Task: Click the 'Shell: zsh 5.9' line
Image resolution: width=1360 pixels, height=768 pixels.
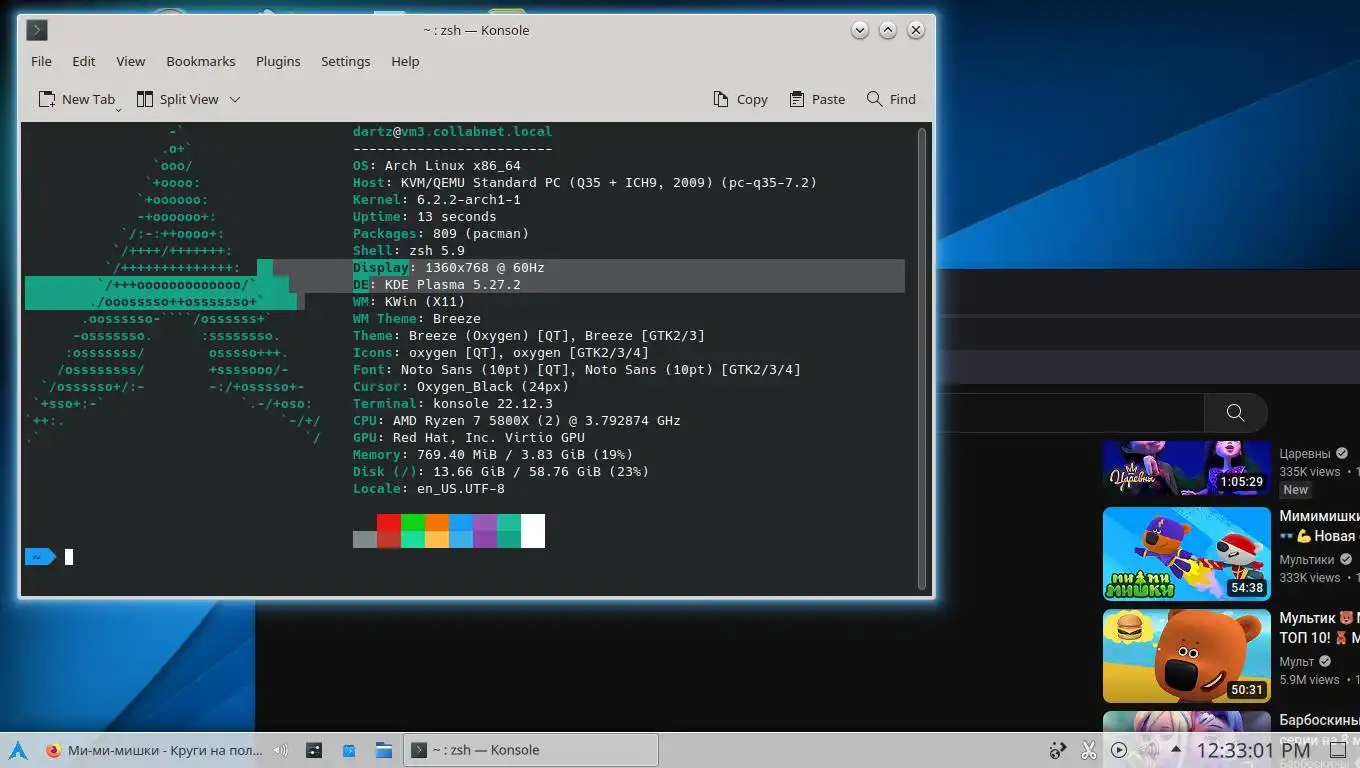Action: 409,251
